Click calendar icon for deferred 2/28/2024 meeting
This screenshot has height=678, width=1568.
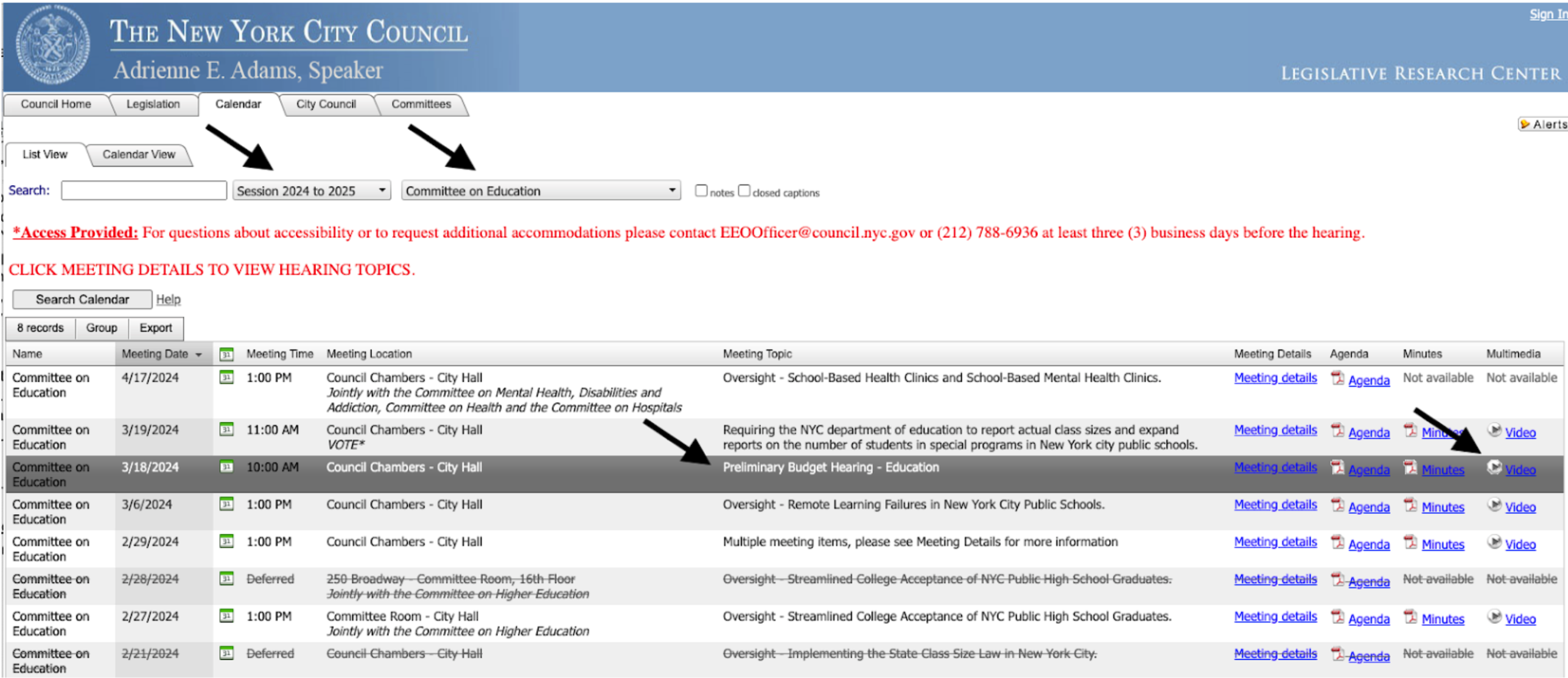[226, 578]
